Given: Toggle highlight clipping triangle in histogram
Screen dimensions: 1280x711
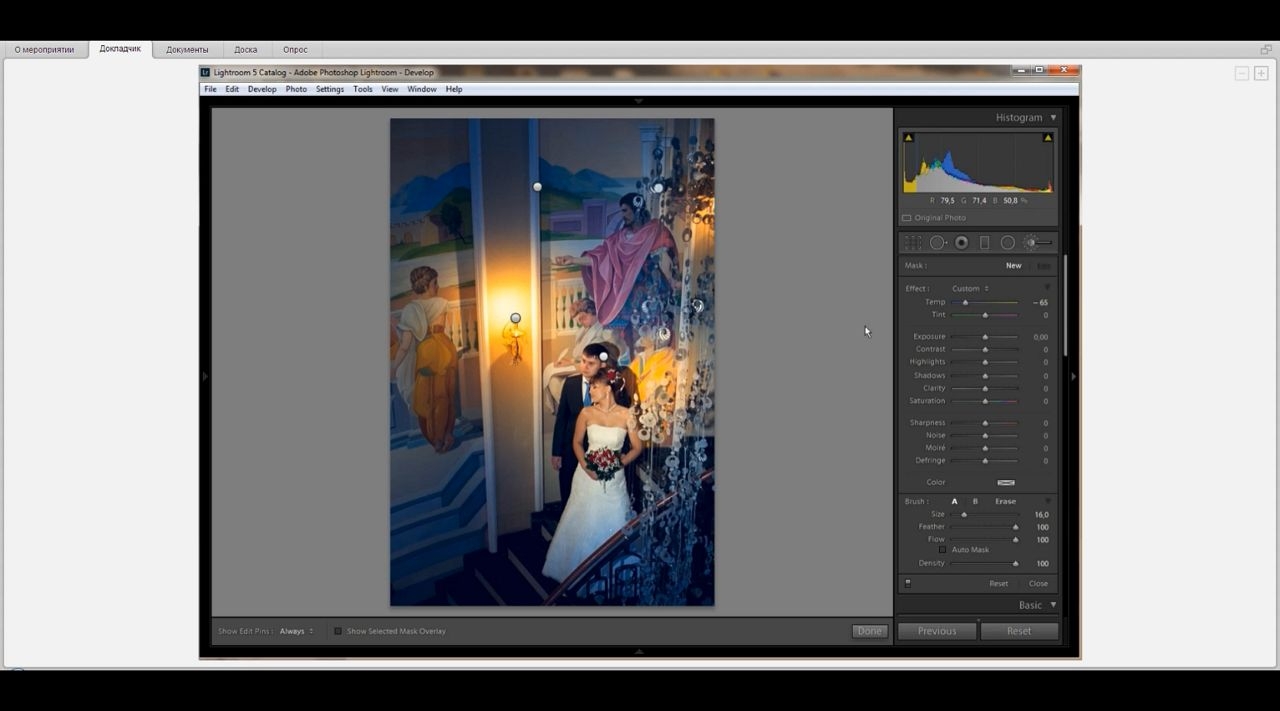Looking at the screenshot, I should [1048, 138].
